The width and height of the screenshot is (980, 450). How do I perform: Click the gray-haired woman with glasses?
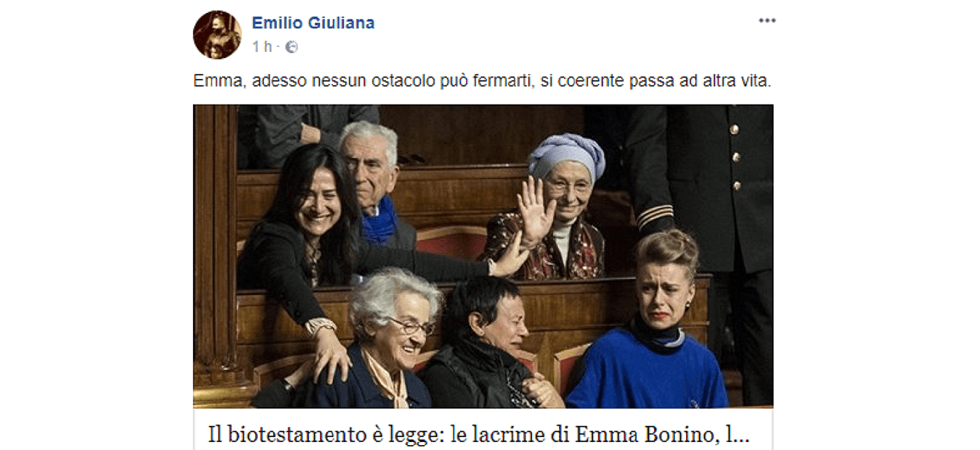pos(384,341)
